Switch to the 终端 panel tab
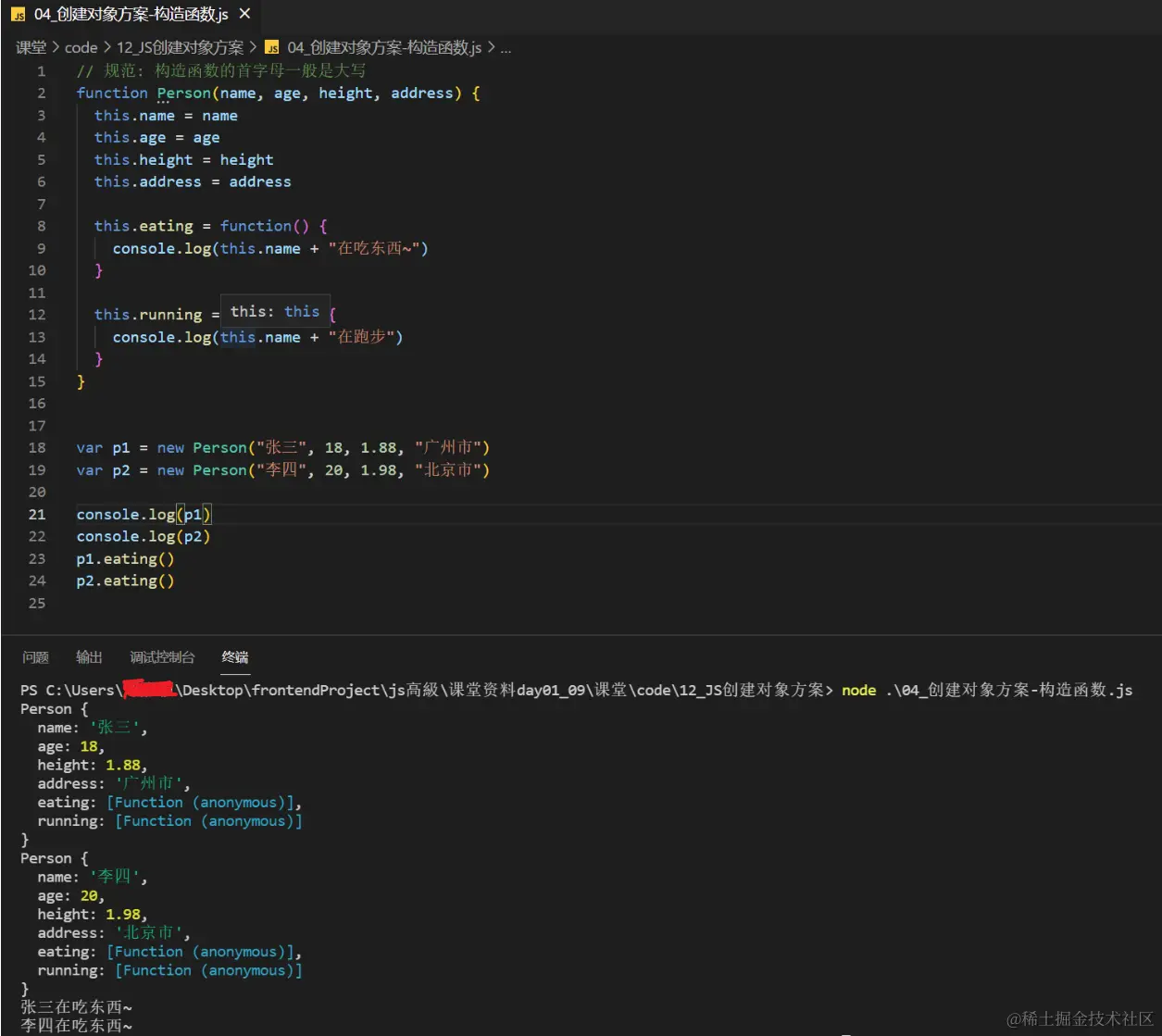This screenshot has height=1036, width=1162. 235,657
